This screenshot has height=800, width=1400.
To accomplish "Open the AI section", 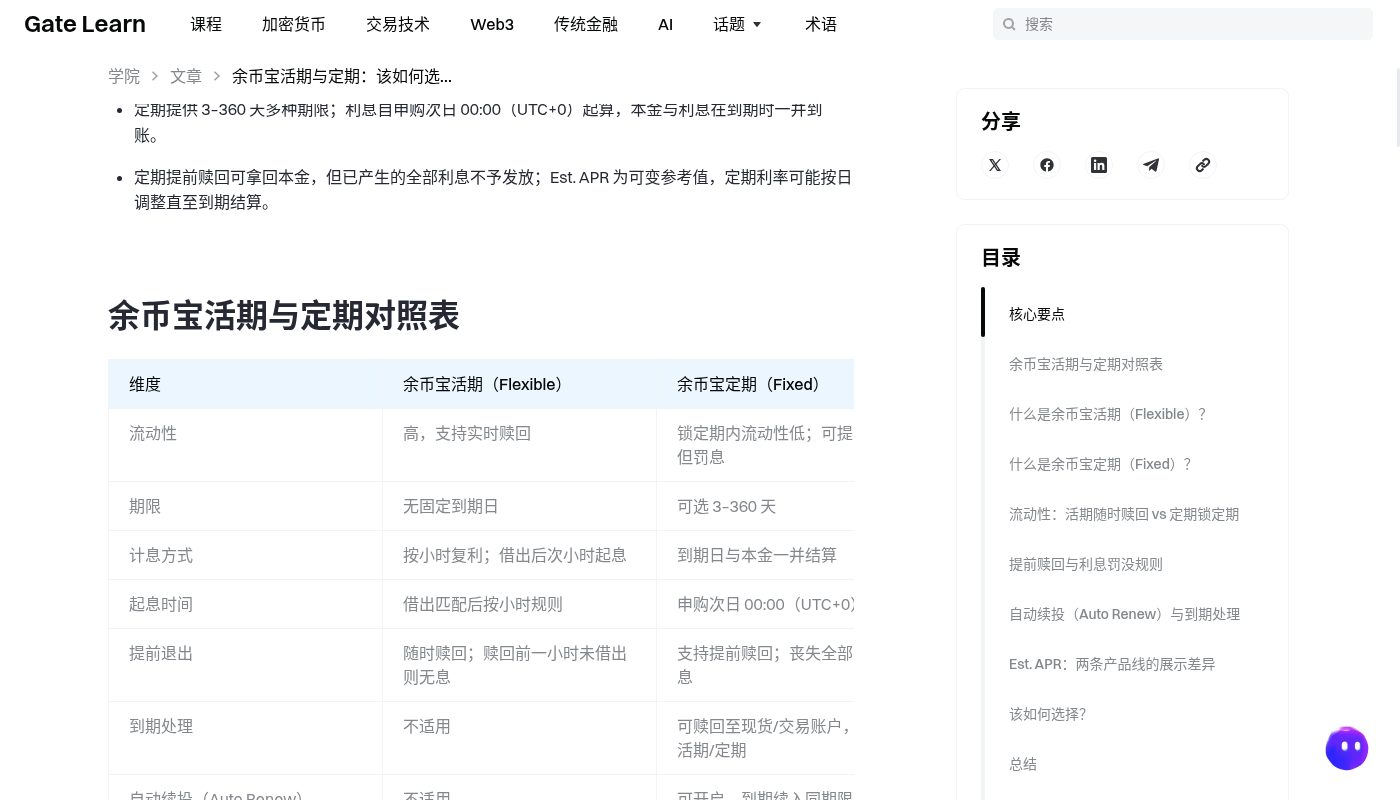I will 666,24.
